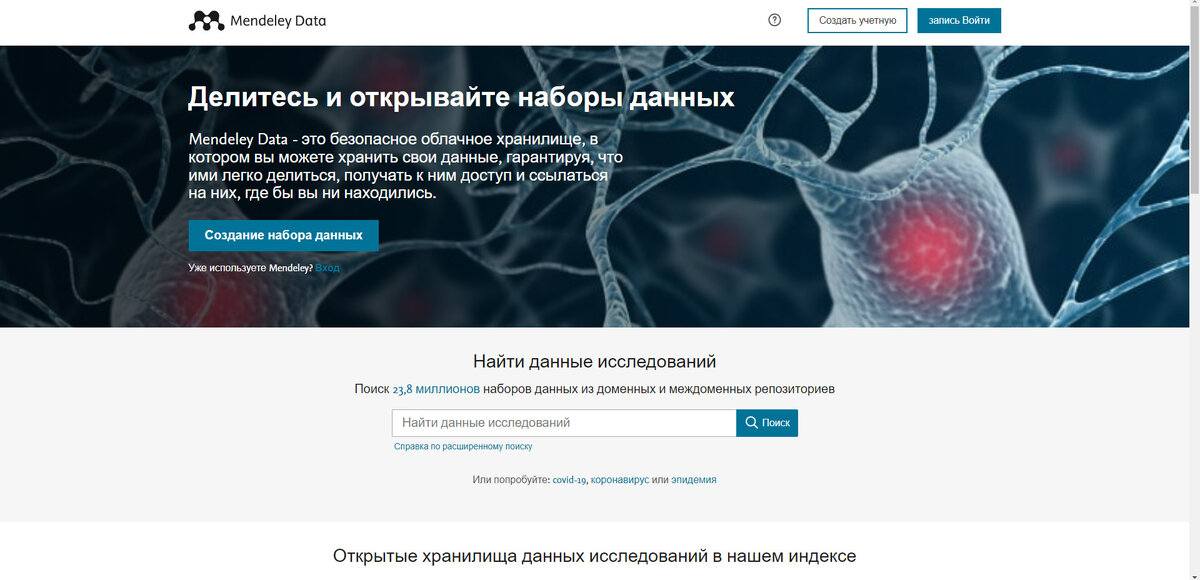Try the 'covid-19' suggested search

pos(569,480)
